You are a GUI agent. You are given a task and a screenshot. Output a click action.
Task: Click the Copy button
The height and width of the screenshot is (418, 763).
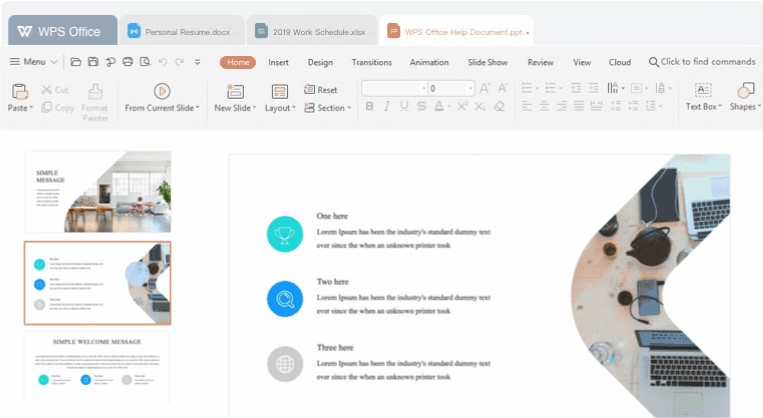[x=58, y=108]
